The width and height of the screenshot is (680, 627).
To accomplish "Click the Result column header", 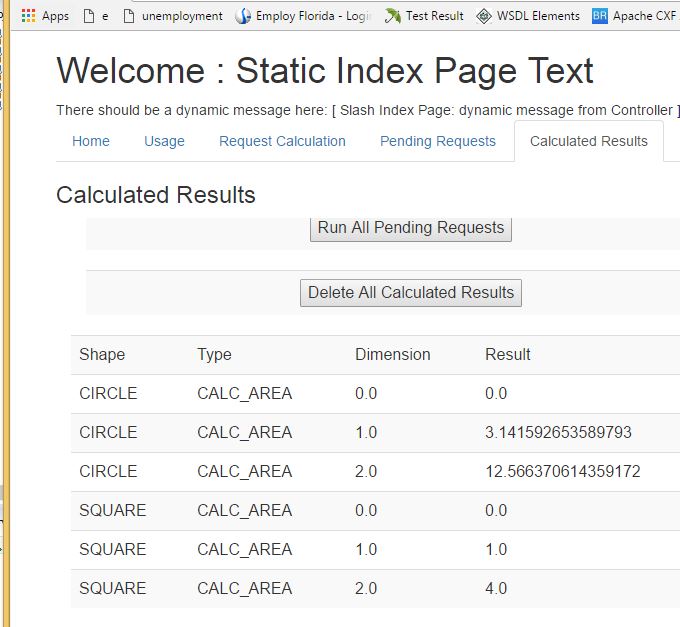I will tap(508, 354).
